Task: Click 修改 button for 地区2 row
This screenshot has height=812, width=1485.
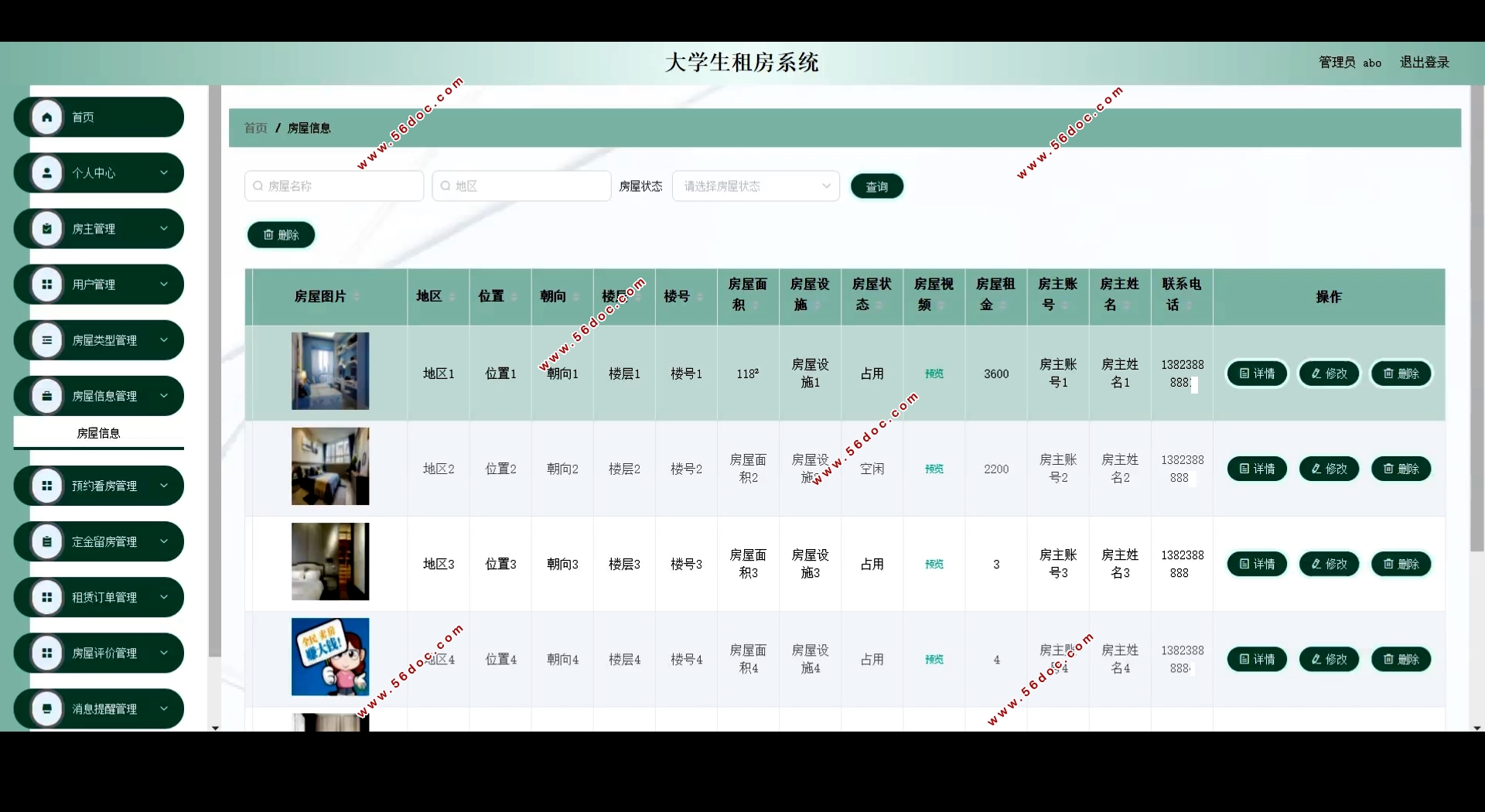Action: point(1329,469)
